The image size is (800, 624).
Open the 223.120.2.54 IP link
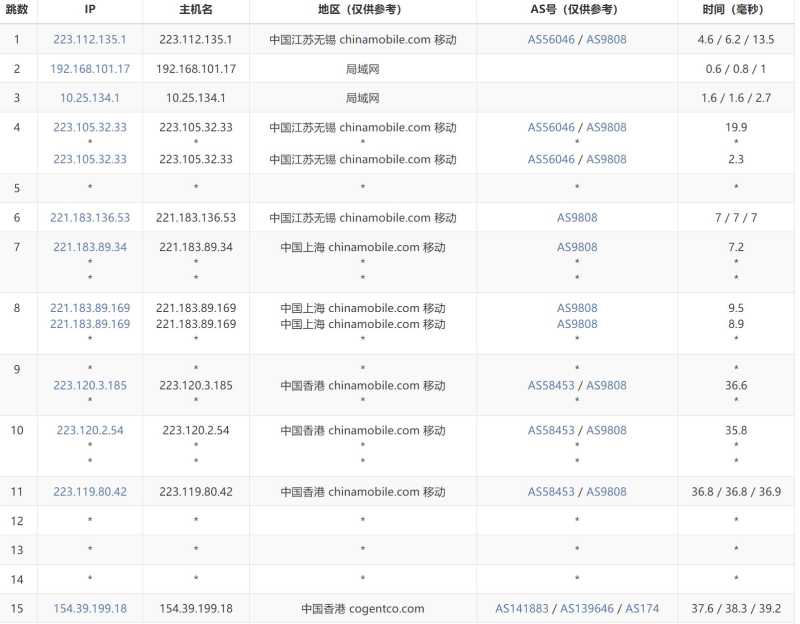click(x=90, y=430)
